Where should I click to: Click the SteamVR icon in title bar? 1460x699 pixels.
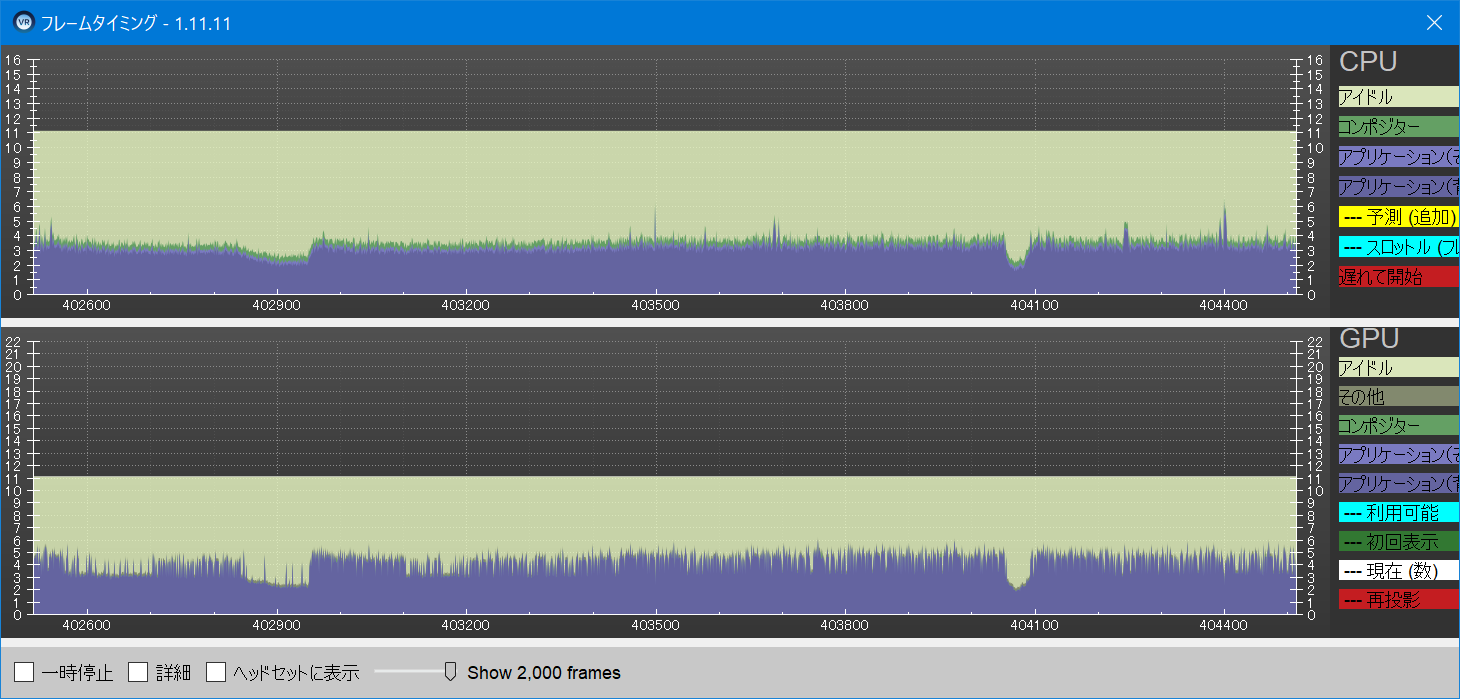point(23,22)
